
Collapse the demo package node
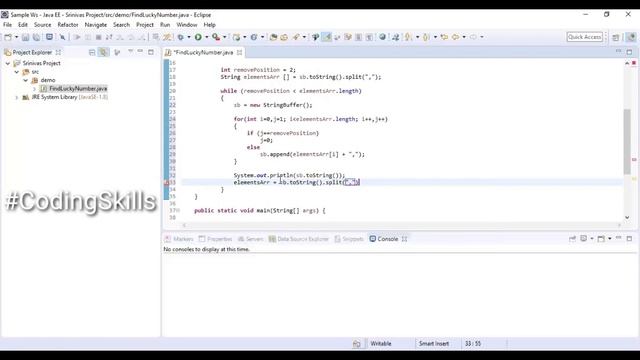[x=26, y=80]
